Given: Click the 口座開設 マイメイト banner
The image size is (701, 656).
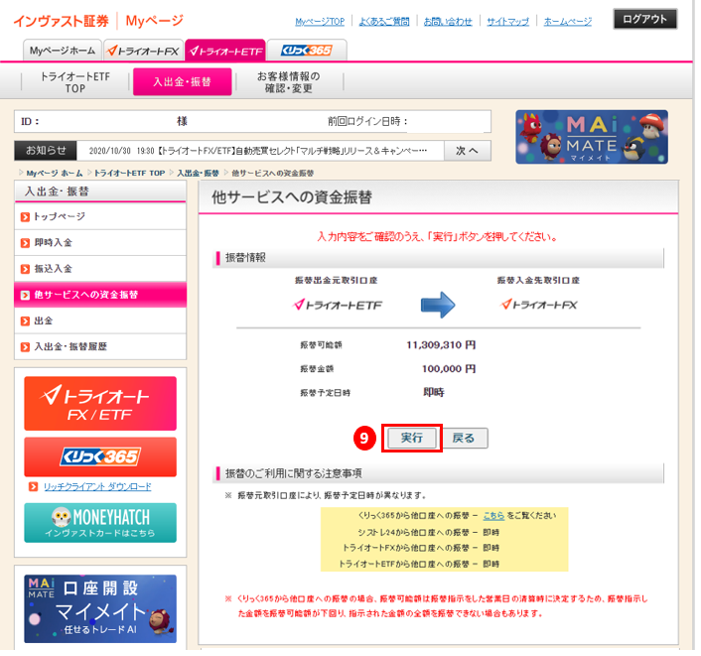Looking at the screenshot, I should pyautogui.click(x=100, y=609).
